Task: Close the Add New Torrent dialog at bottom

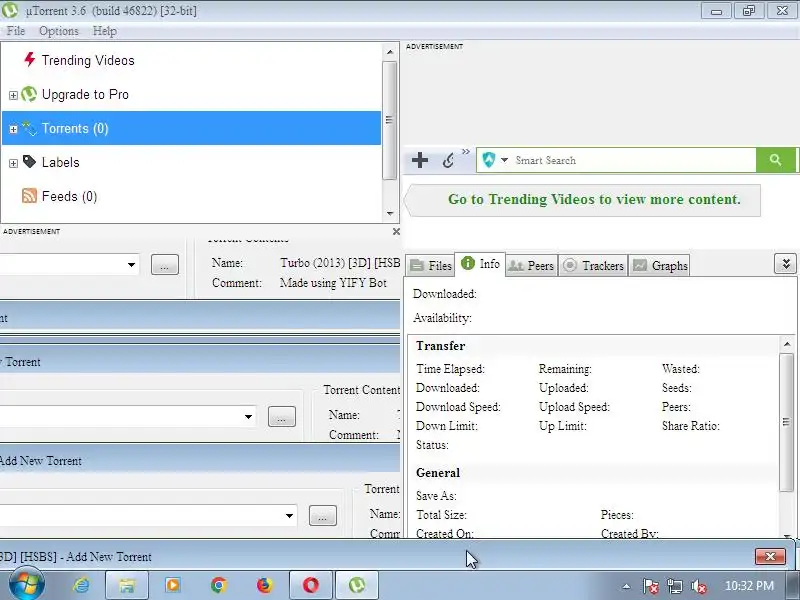Action: pos(770,556)
